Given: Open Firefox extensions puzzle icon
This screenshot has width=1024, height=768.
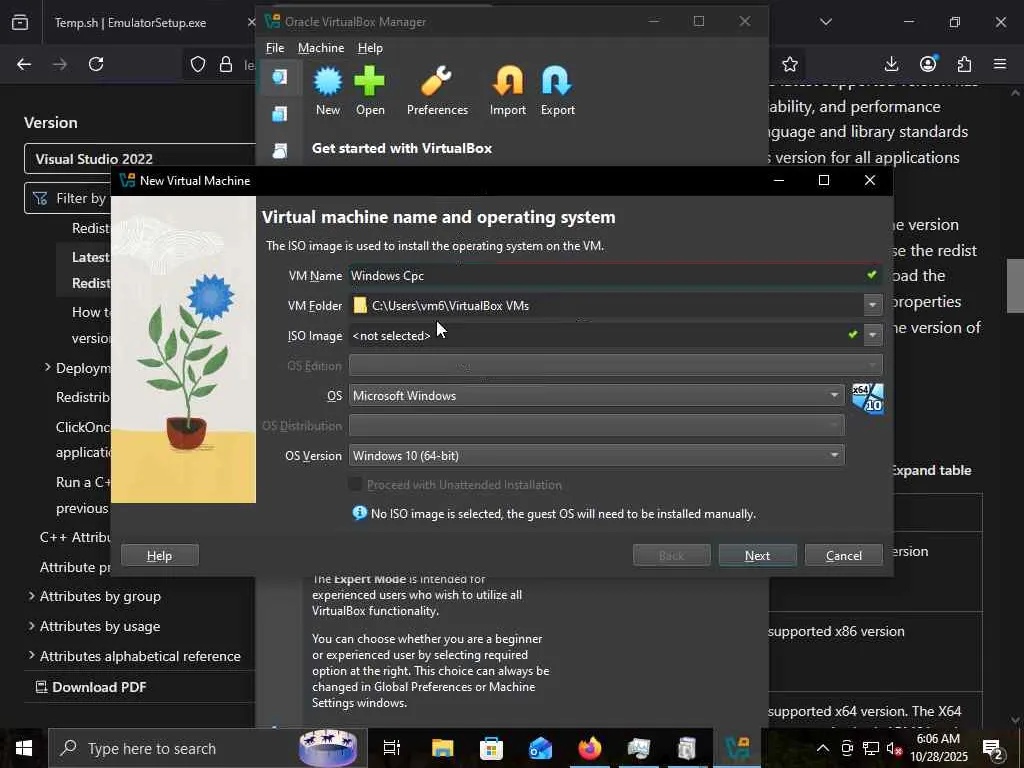Looking at the screenshot, I should click(x=964, y=64).
